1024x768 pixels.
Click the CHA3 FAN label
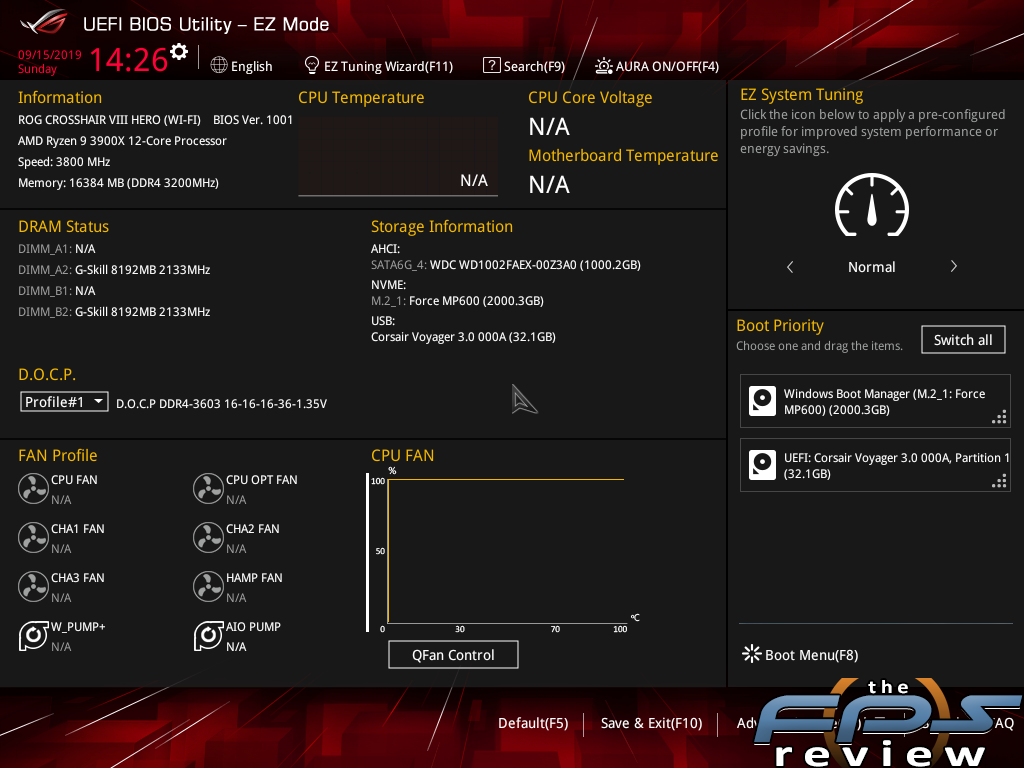tap(78, 577)
